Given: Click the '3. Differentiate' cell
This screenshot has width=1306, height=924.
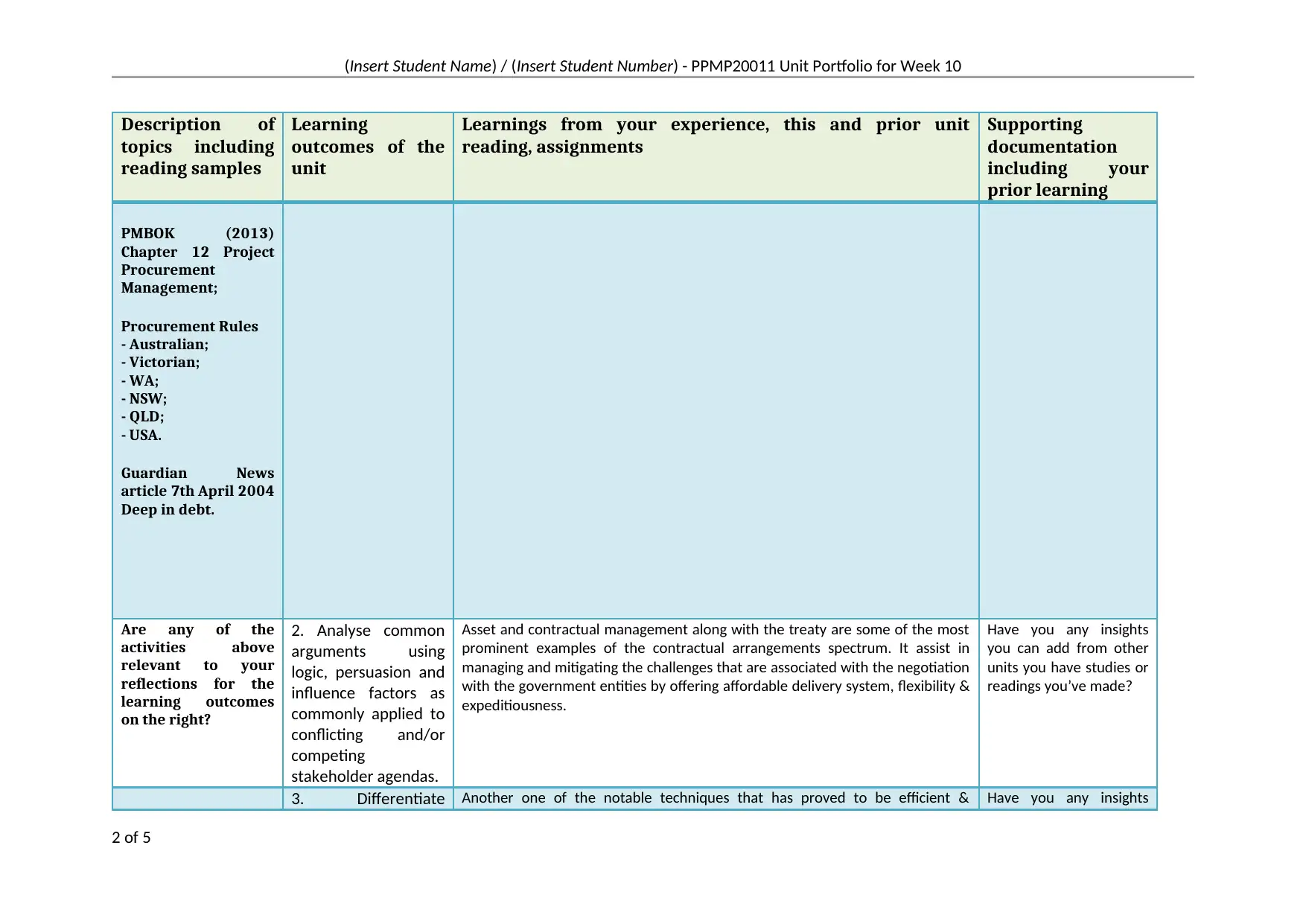Looking at the screenshot, I should point(368,798).
